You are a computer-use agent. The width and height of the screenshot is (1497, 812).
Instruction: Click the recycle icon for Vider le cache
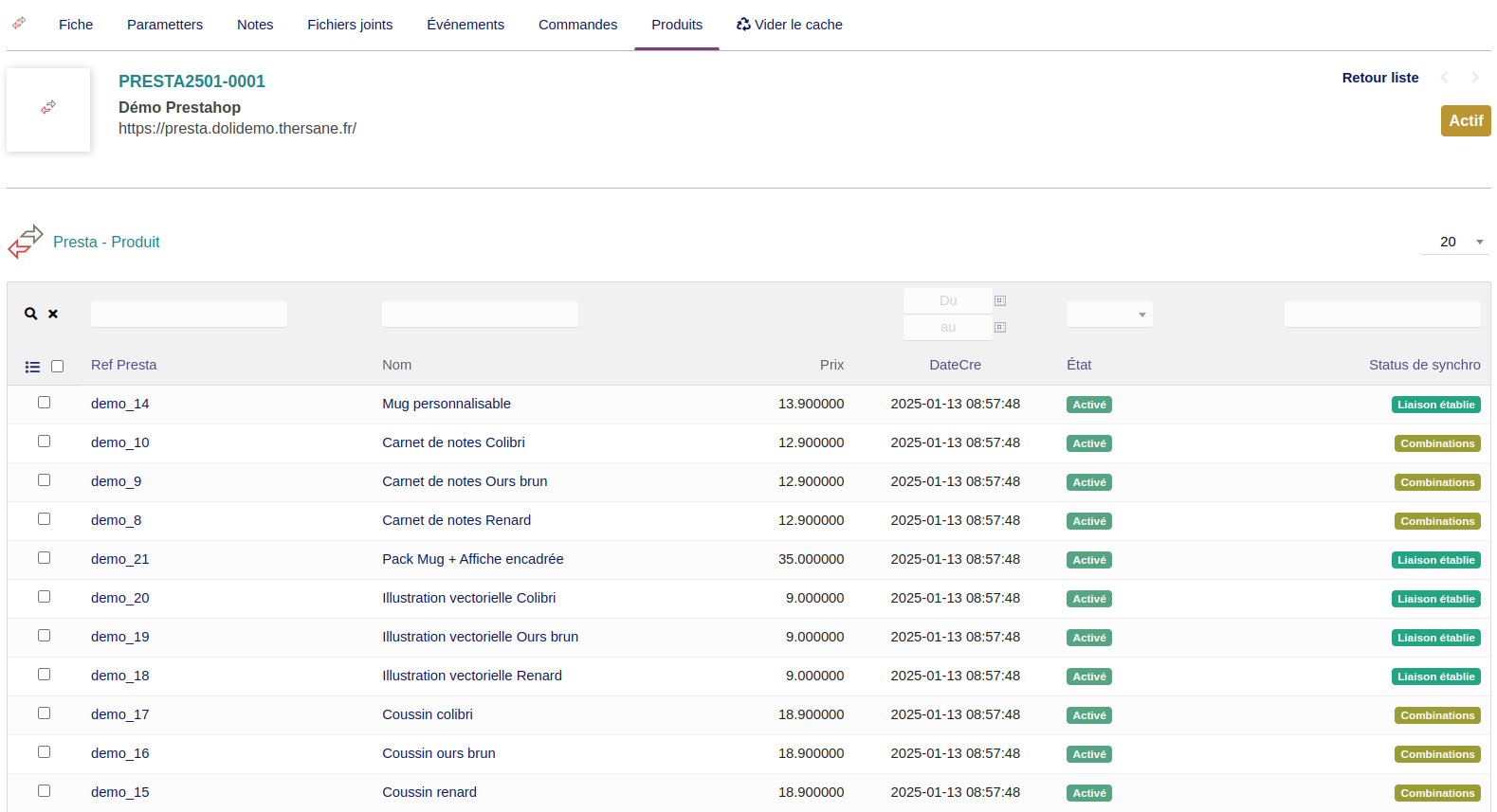(x=743, y=25)
